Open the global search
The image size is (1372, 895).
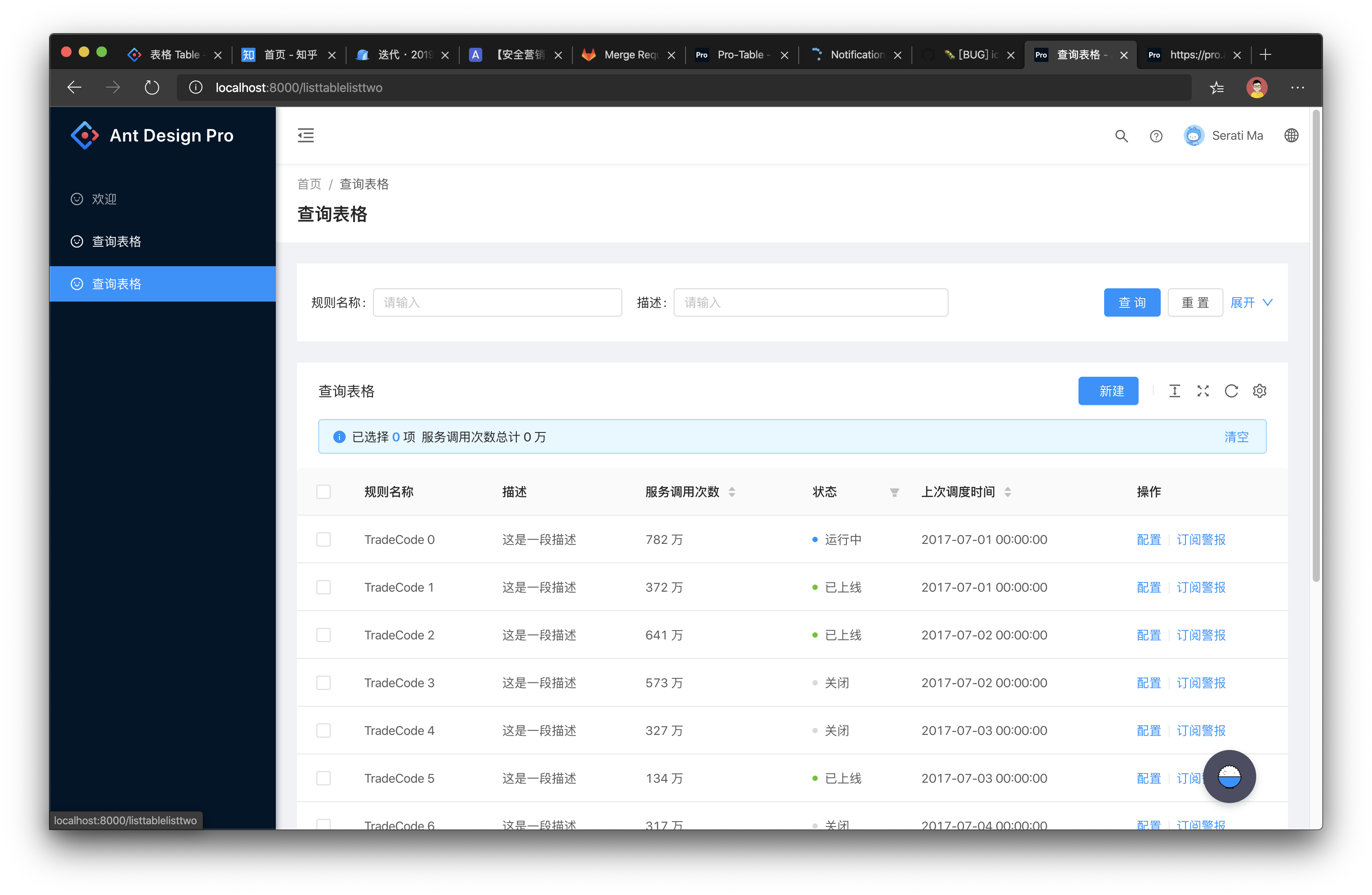pyautogui.click(x=1120, y=136)
